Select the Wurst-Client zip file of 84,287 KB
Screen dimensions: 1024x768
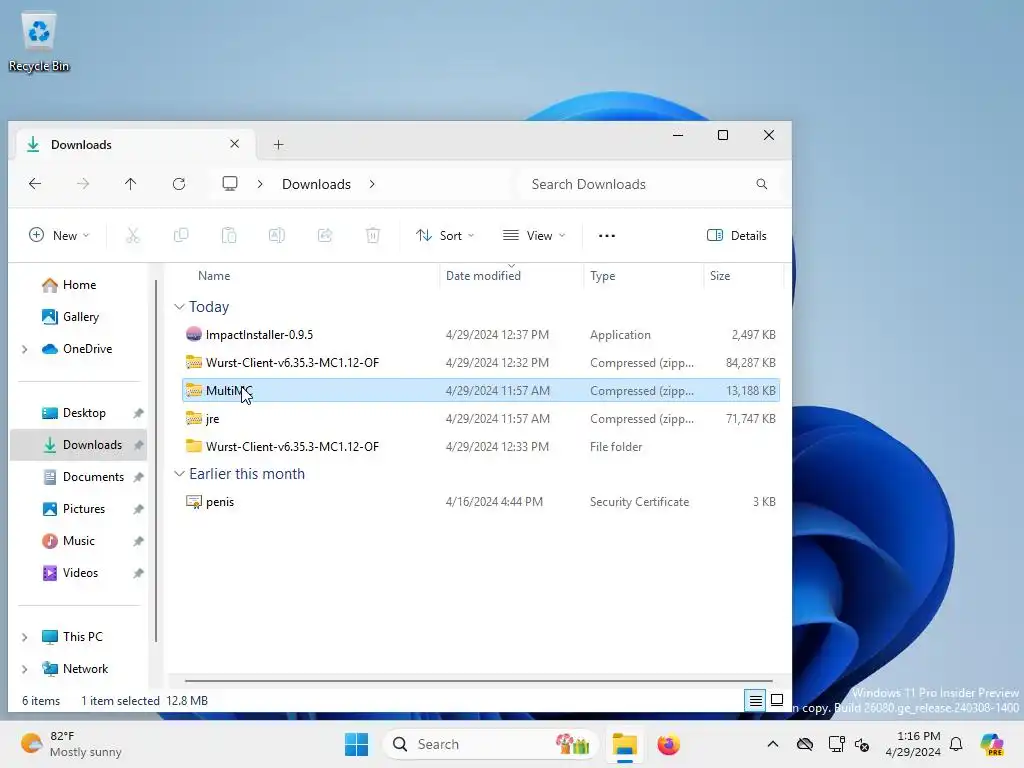pyautogui.click(x=481, y=362)
